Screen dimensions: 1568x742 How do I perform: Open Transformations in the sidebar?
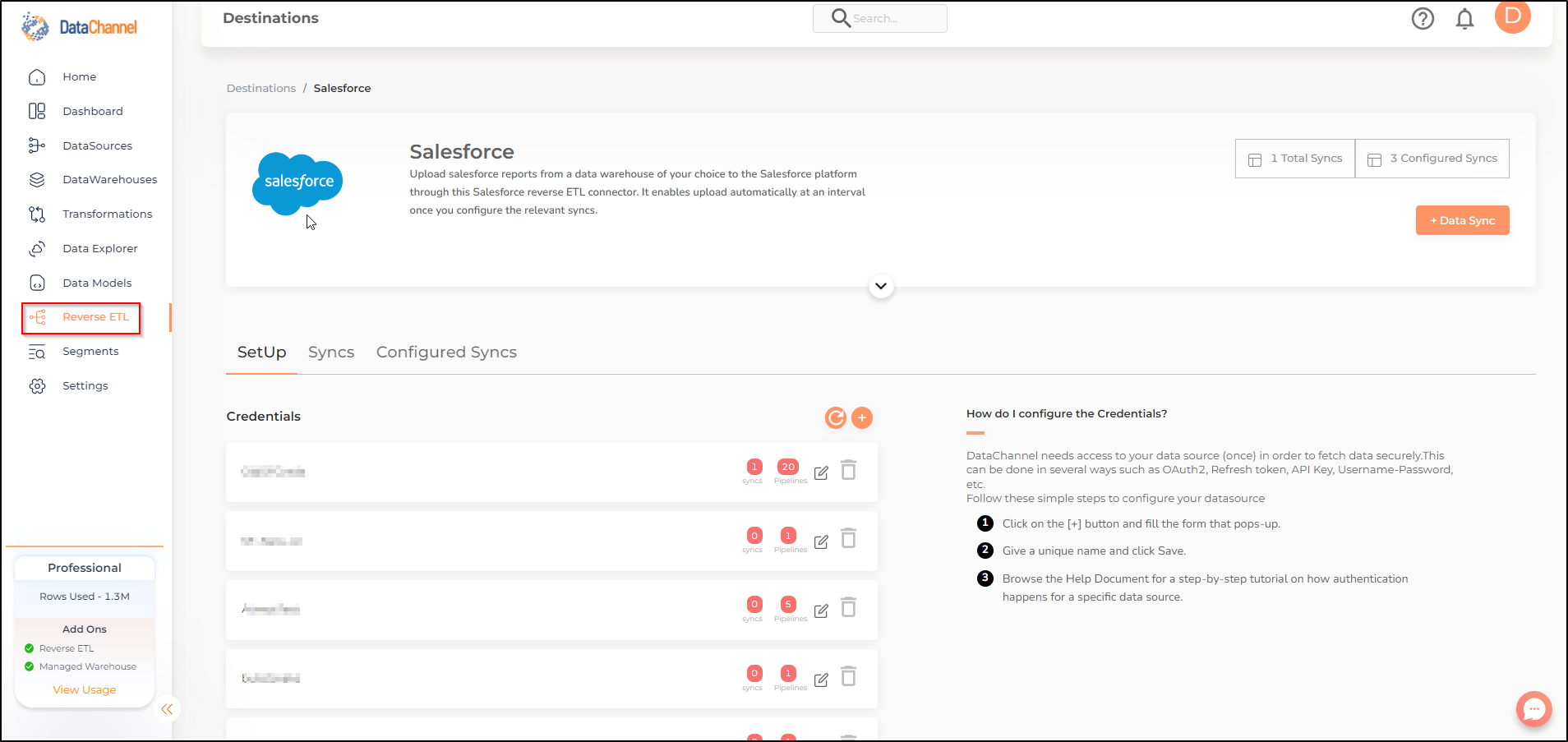(108, 214)
